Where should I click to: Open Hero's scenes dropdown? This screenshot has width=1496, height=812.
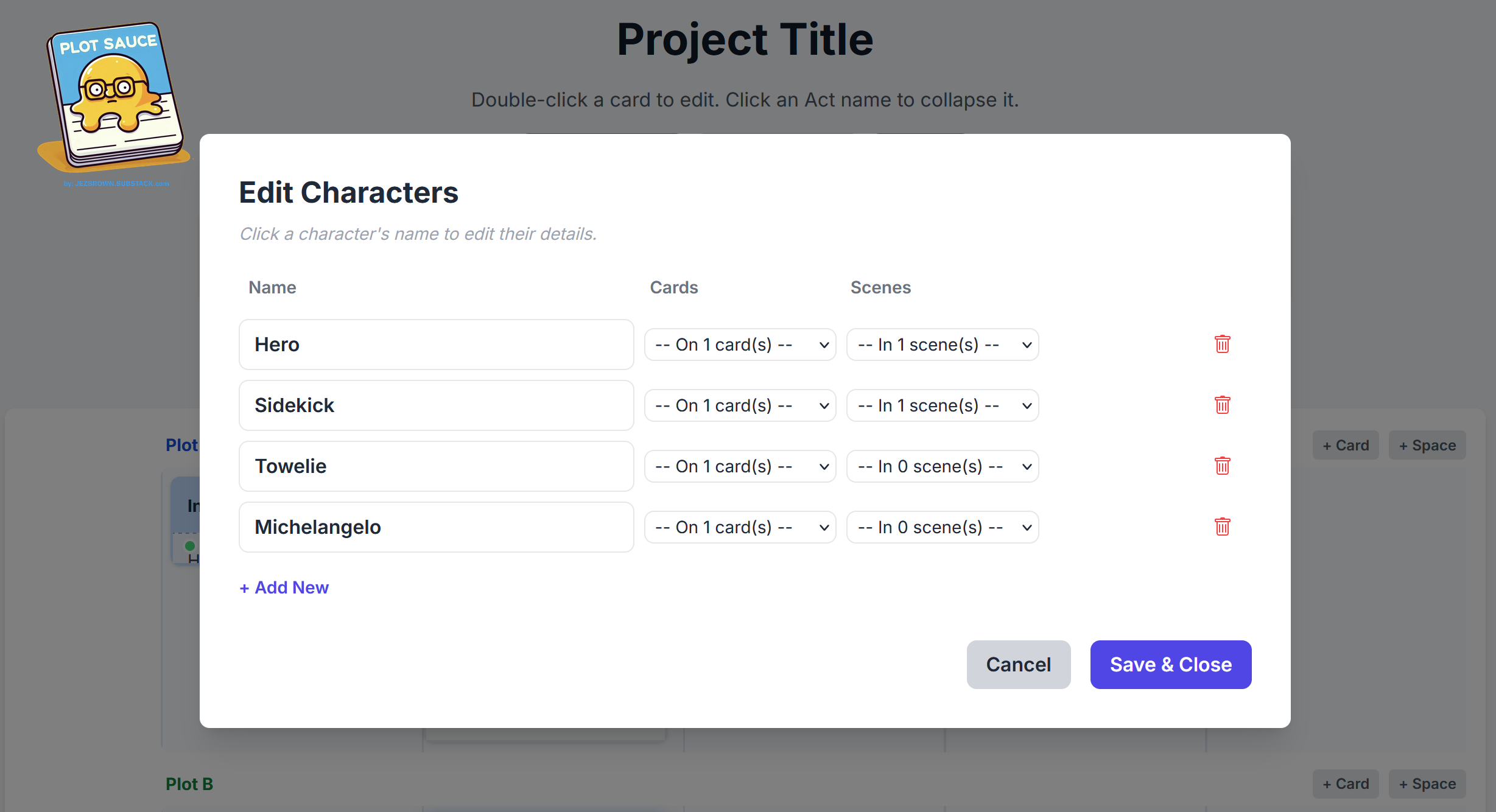tap(942, 345)
